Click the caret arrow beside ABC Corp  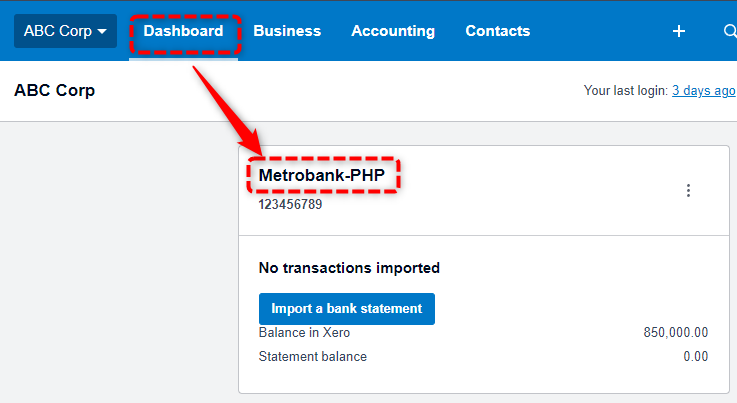click(x=102, y=32)
